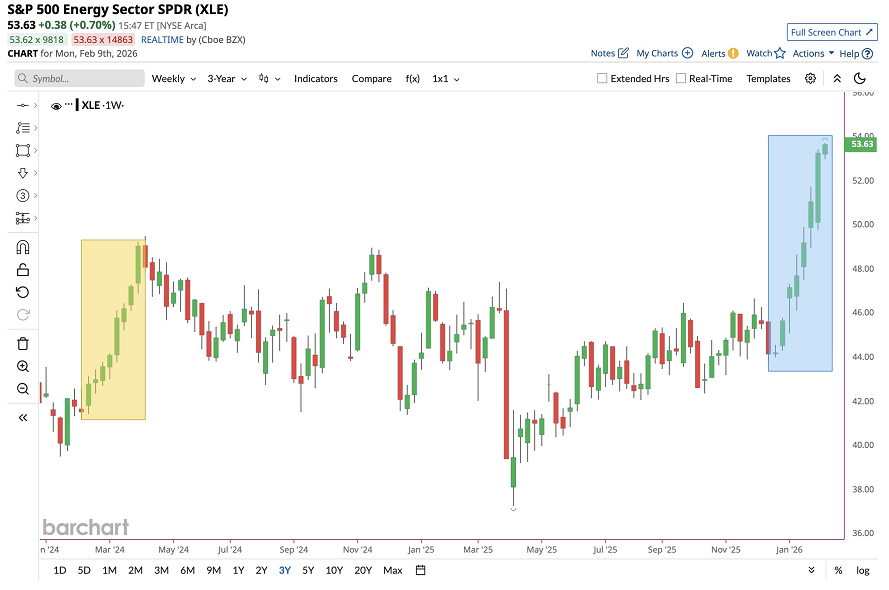The height and width of the screenshot is (590, 889).
Task: Switch to dark mode moon icon
Action: tap(860, 78)
